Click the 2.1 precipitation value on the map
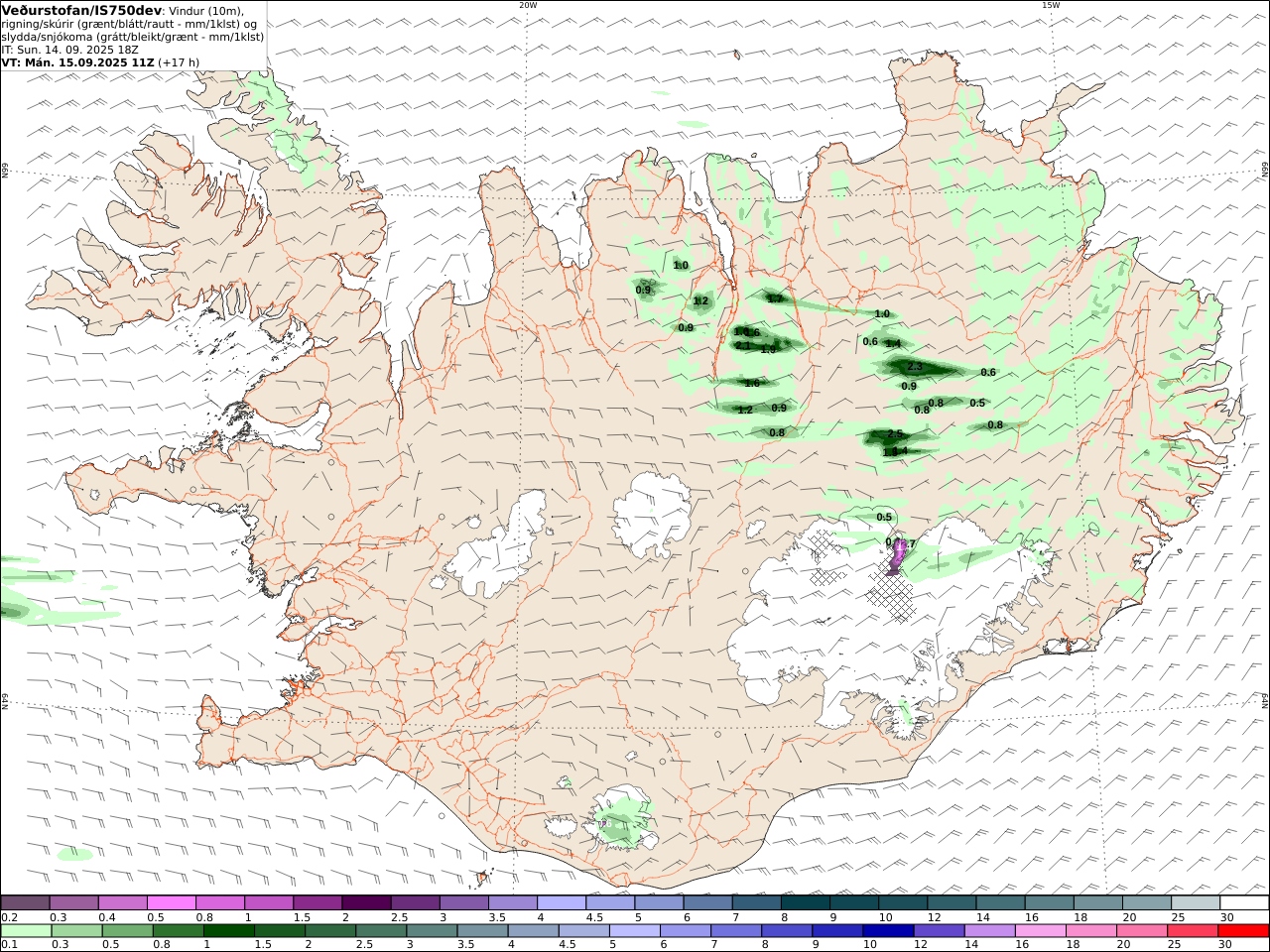Image resolution: width=1270 pixels, height=952 pixels. 742,345
